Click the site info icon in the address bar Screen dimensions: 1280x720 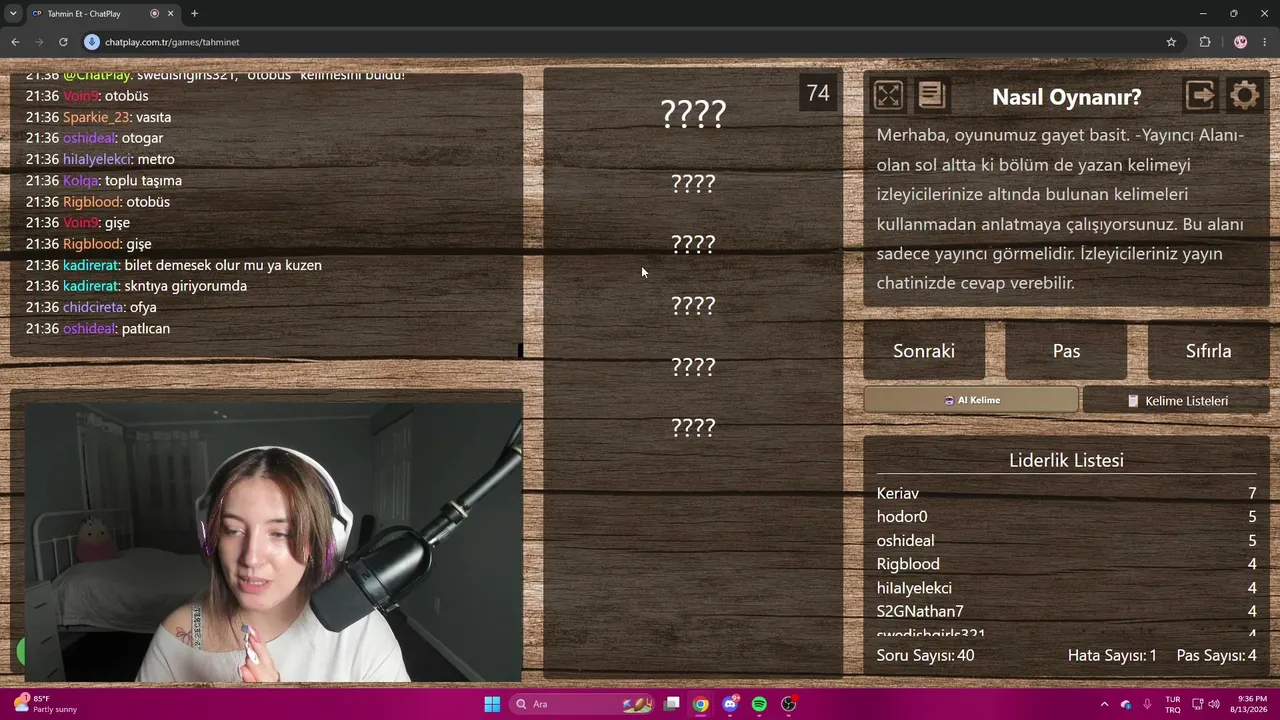(92, 42)
